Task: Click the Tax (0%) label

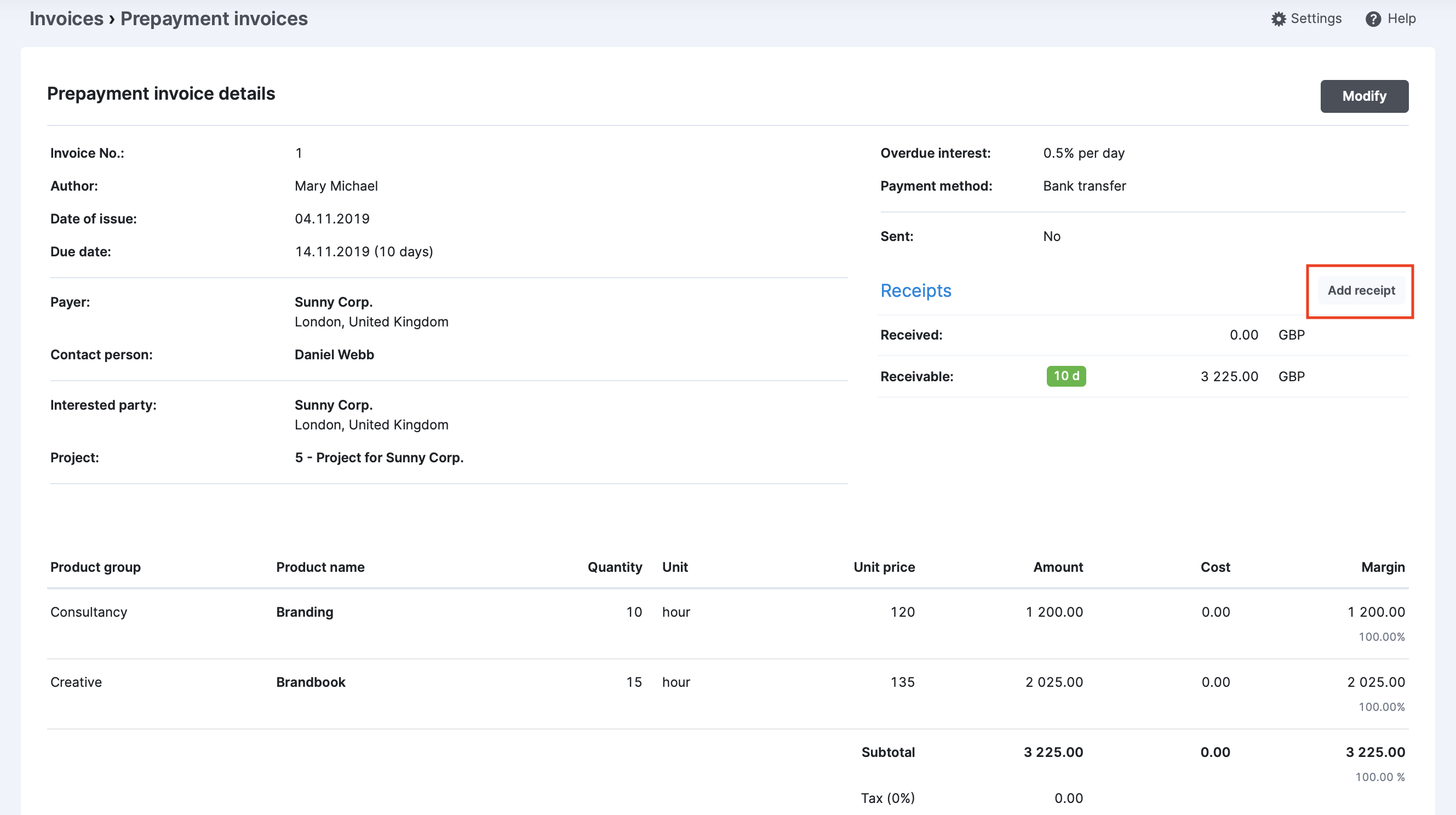Action: tap(888, 799)
